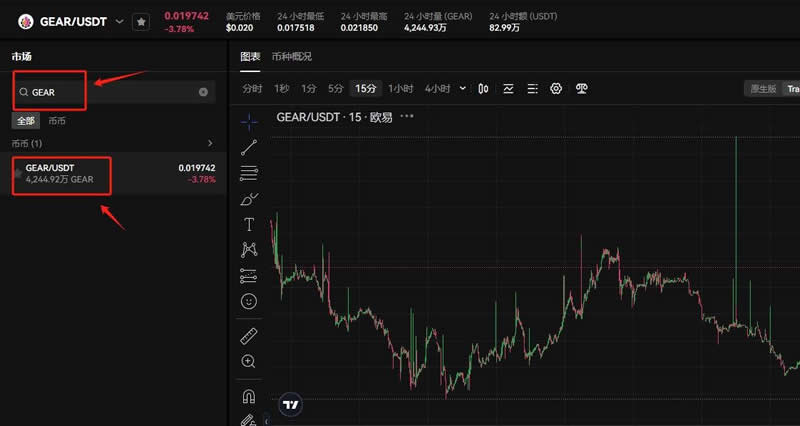Screen dimensions: 800x426
Task: Click the indicators icon in chart toolbar
Action: click(x=508, y=89)
